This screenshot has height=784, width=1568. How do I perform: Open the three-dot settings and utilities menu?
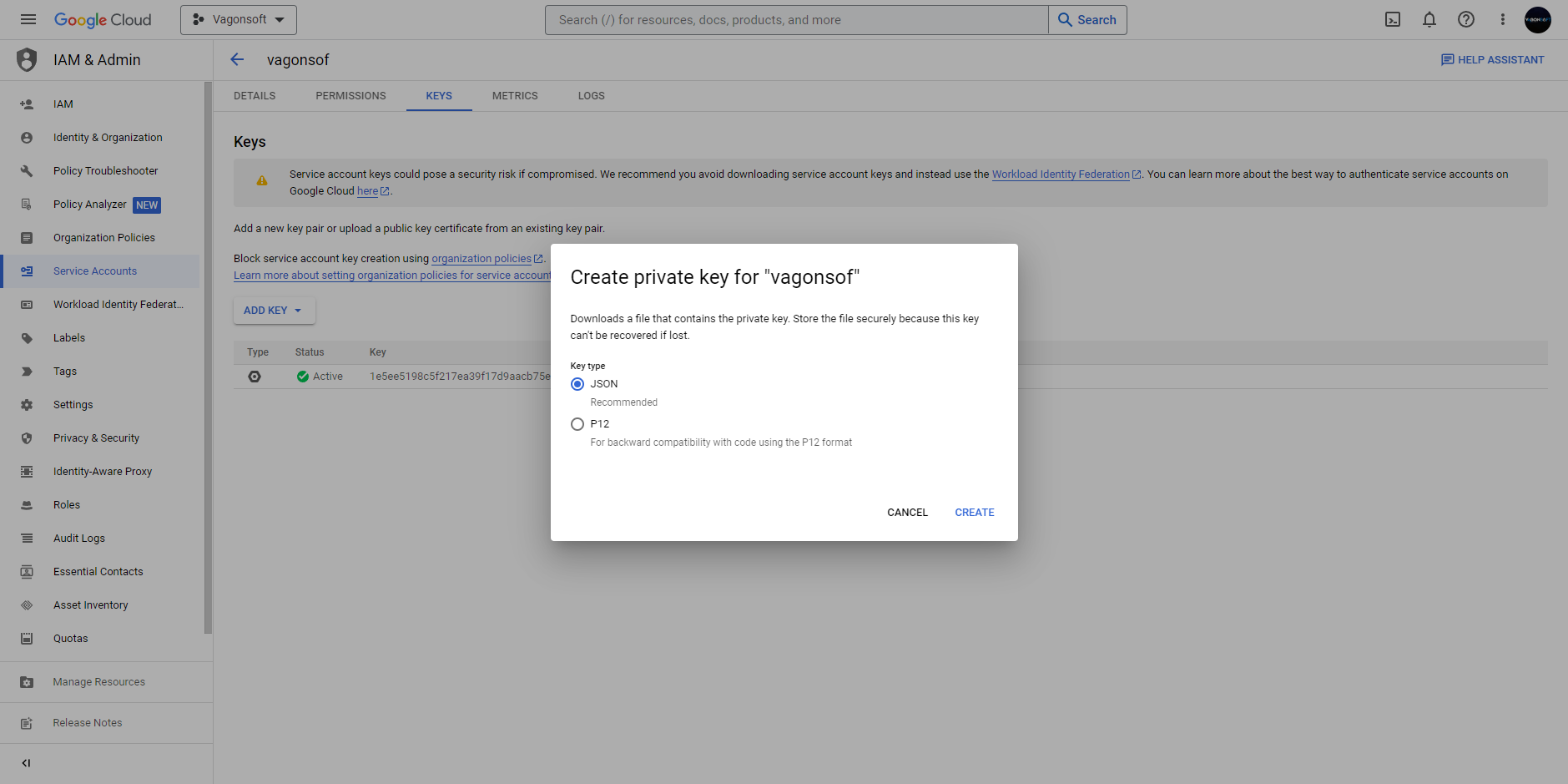click(1503, 19)
